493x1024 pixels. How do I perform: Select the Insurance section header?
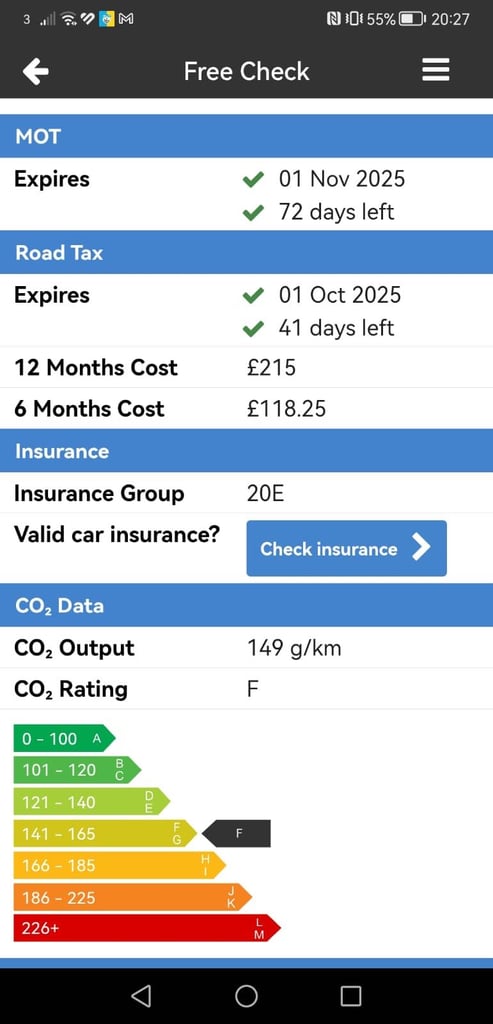point(246,451)
